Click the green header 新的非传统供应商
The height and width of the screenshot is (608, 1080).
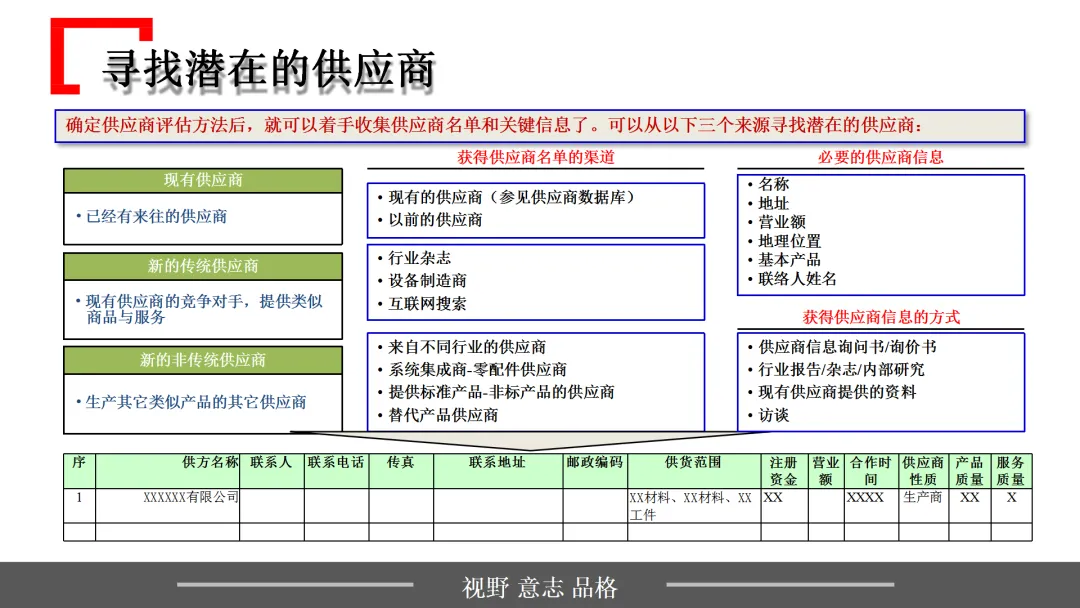pyautogui.click(x=203, y=359)
